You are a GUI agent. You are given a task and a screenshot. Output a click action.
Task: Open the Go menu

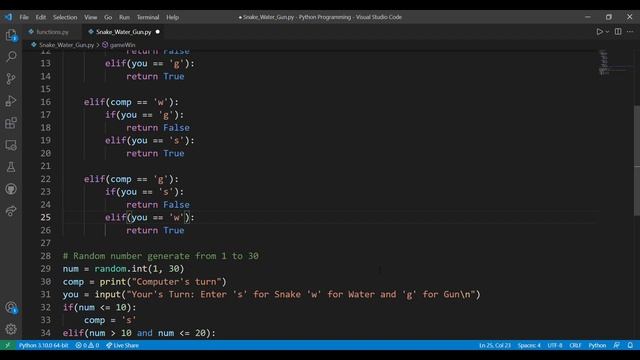tap(108, 17)
